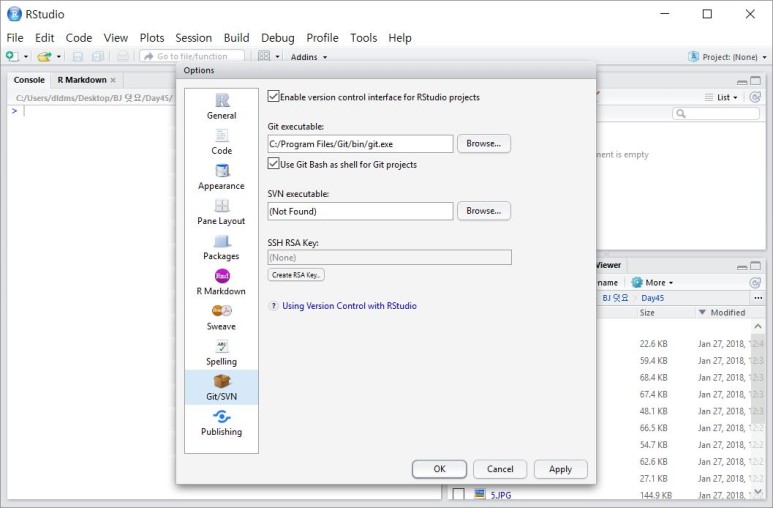Click the Files pane scroll up arrow
The height and width of the screenshot is (508, 773).
[758, 327]
